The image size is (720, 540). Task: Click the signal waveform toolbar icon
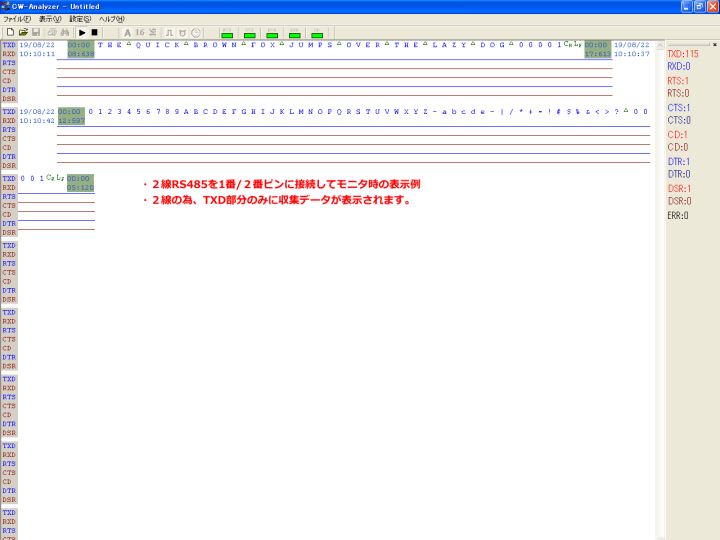click(169, 32)
